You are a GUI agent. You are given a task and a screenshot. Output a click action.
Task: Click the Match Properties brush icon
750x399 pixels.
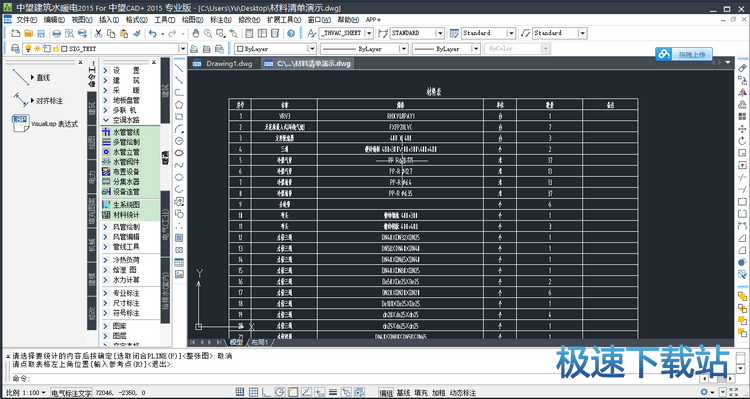tap(137, 33)
